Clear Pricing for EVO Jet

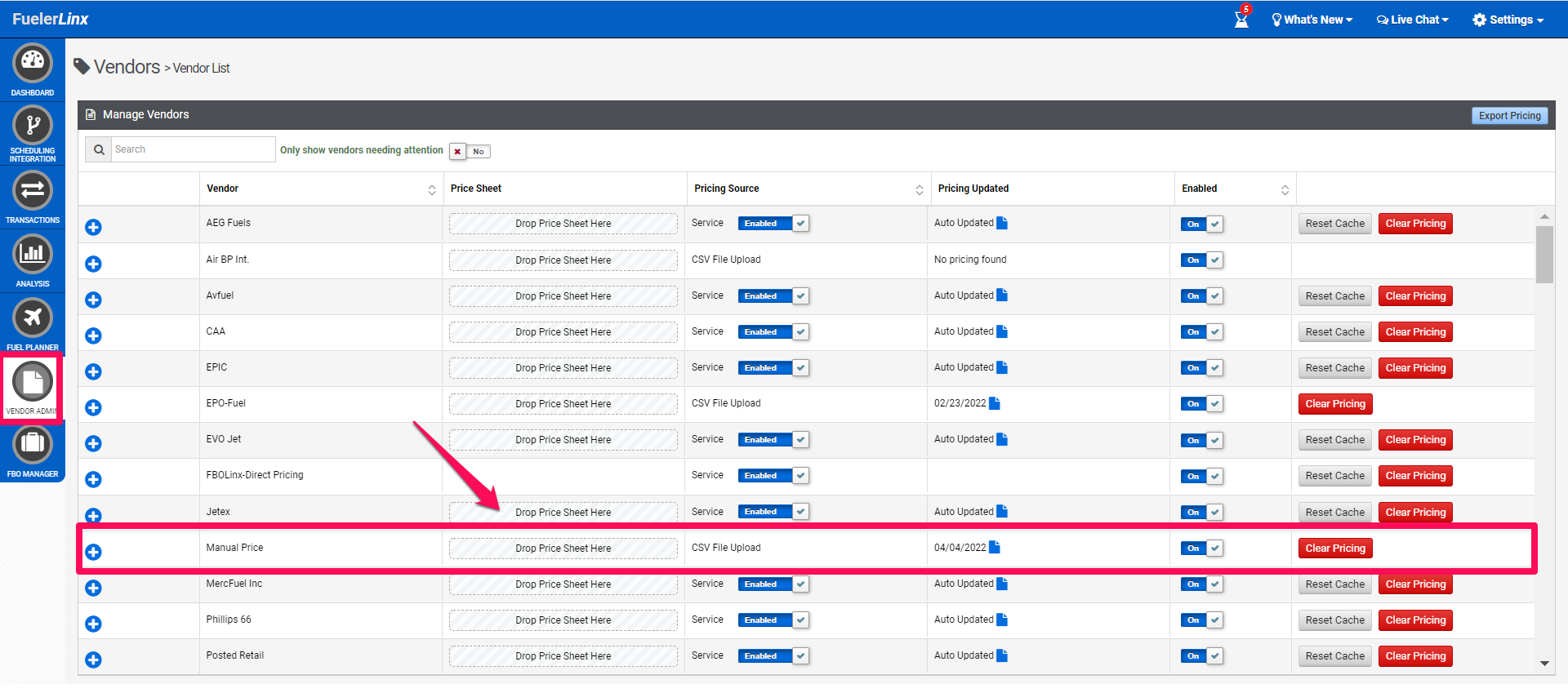pos(1415,440)
